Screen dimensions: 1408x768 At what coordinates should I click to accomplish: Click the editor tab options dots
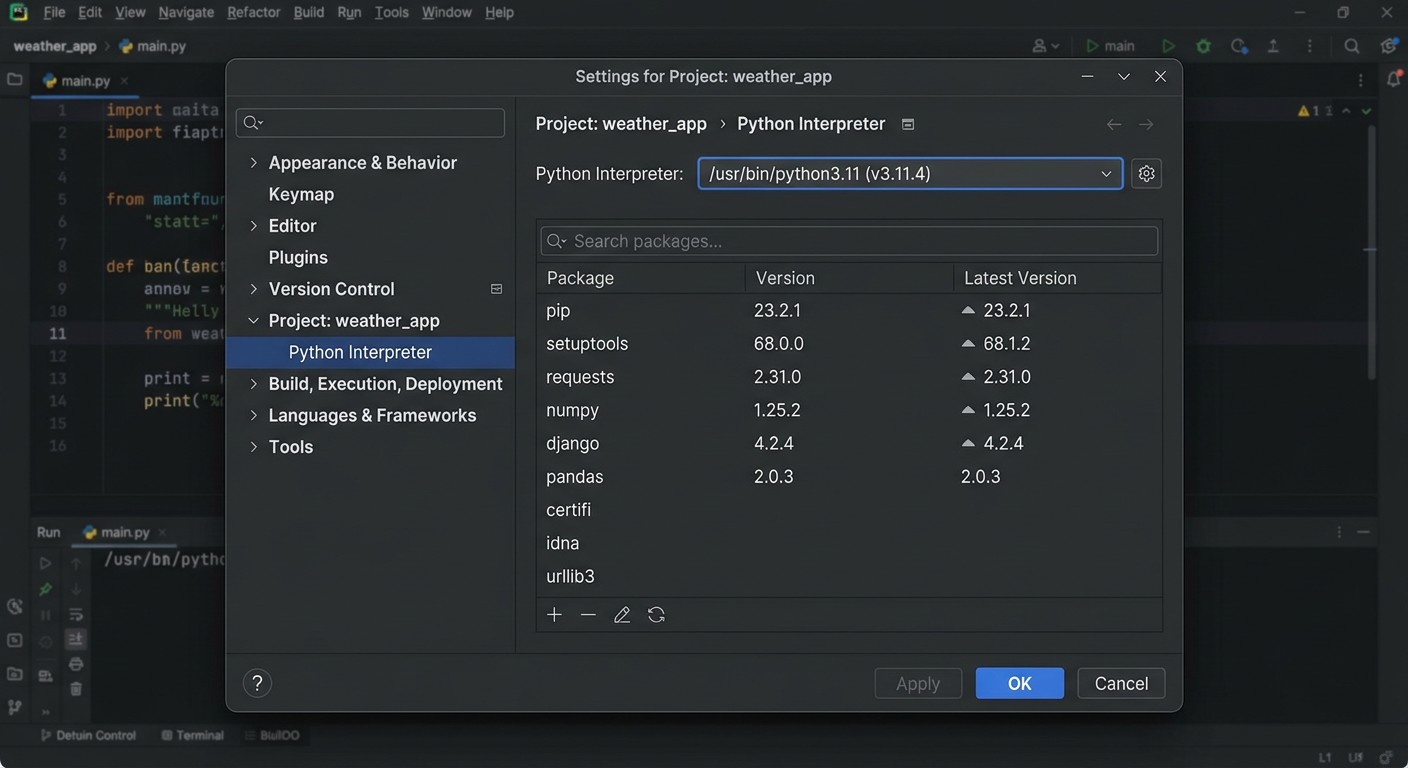point(1361,80)
